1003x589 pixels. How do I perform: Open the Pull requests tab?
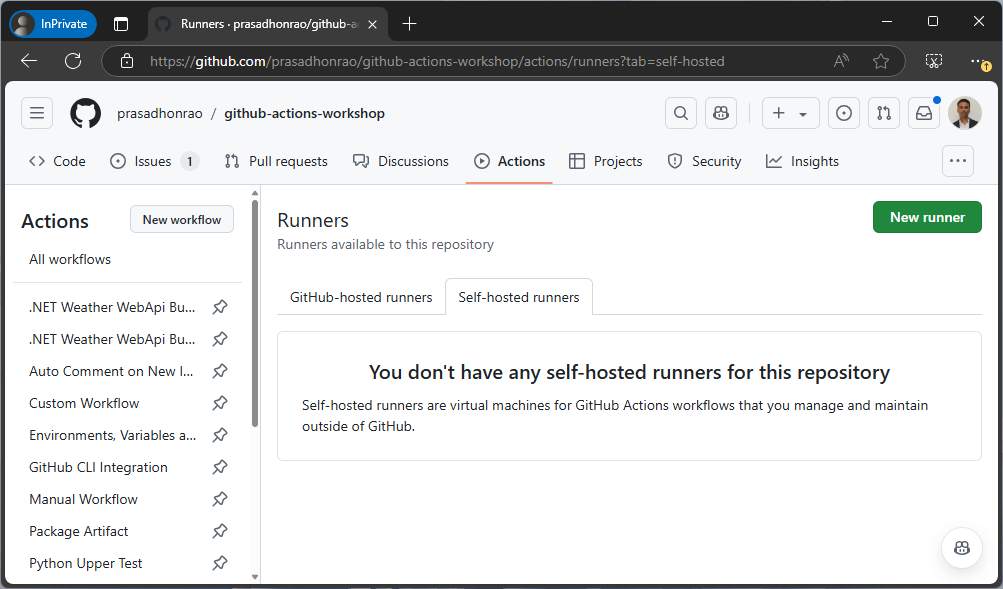(276, 161)
